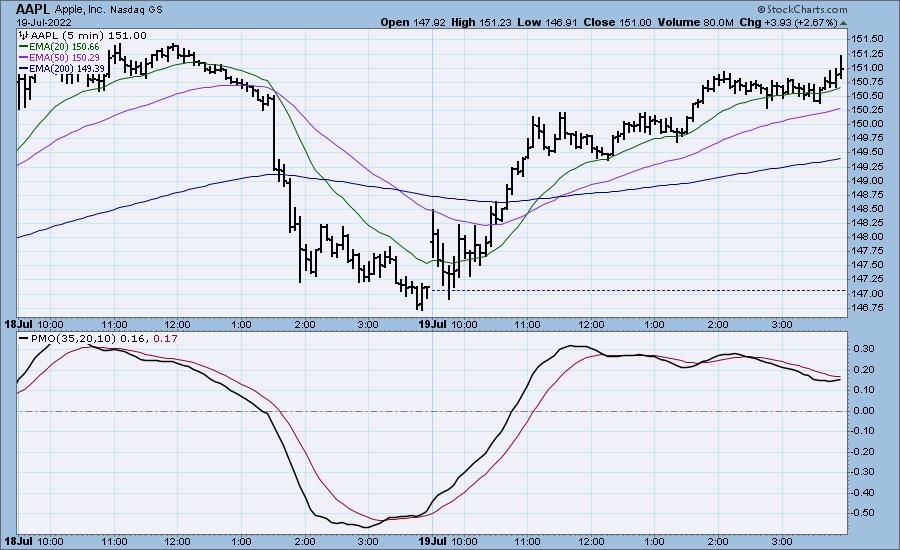
Task: Click the 146.75 price axis label
Action: click(867, 308)
